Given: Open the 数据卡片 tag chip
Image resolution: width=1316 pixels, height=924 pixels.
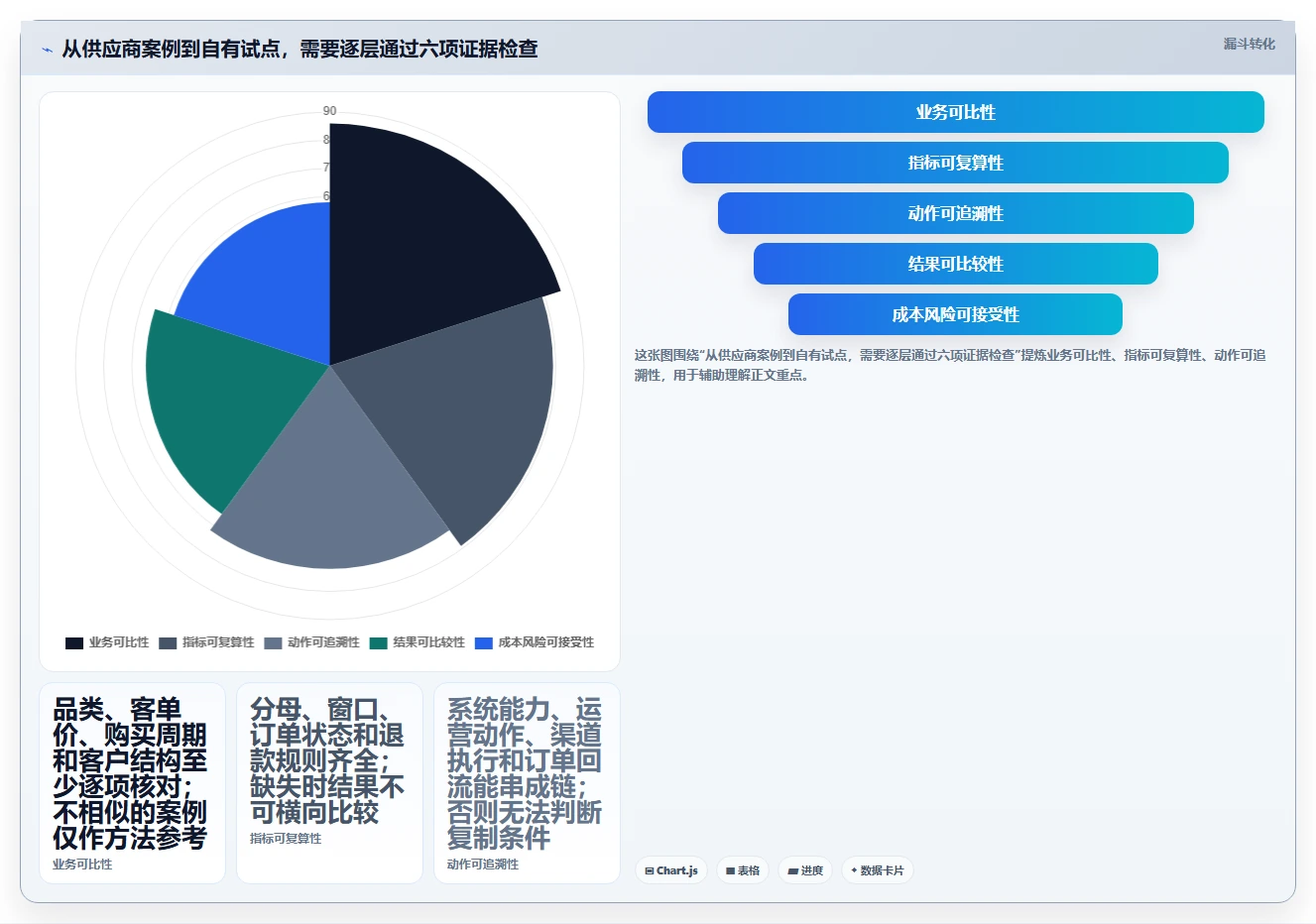Looking at the screenshot, I should [878, 870].
